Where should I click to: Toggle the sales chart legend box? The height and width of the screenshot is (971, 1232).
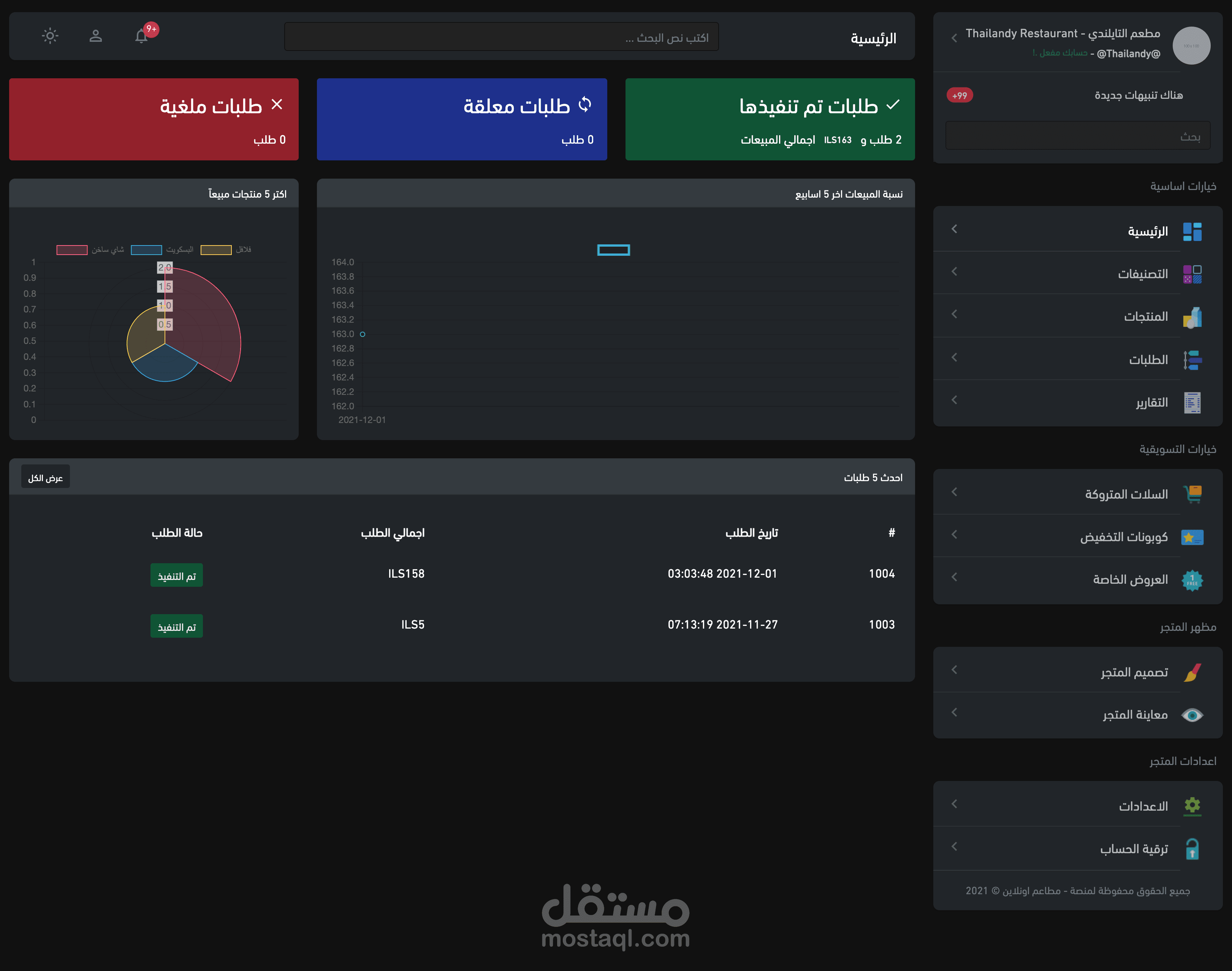tap(613, 250)
